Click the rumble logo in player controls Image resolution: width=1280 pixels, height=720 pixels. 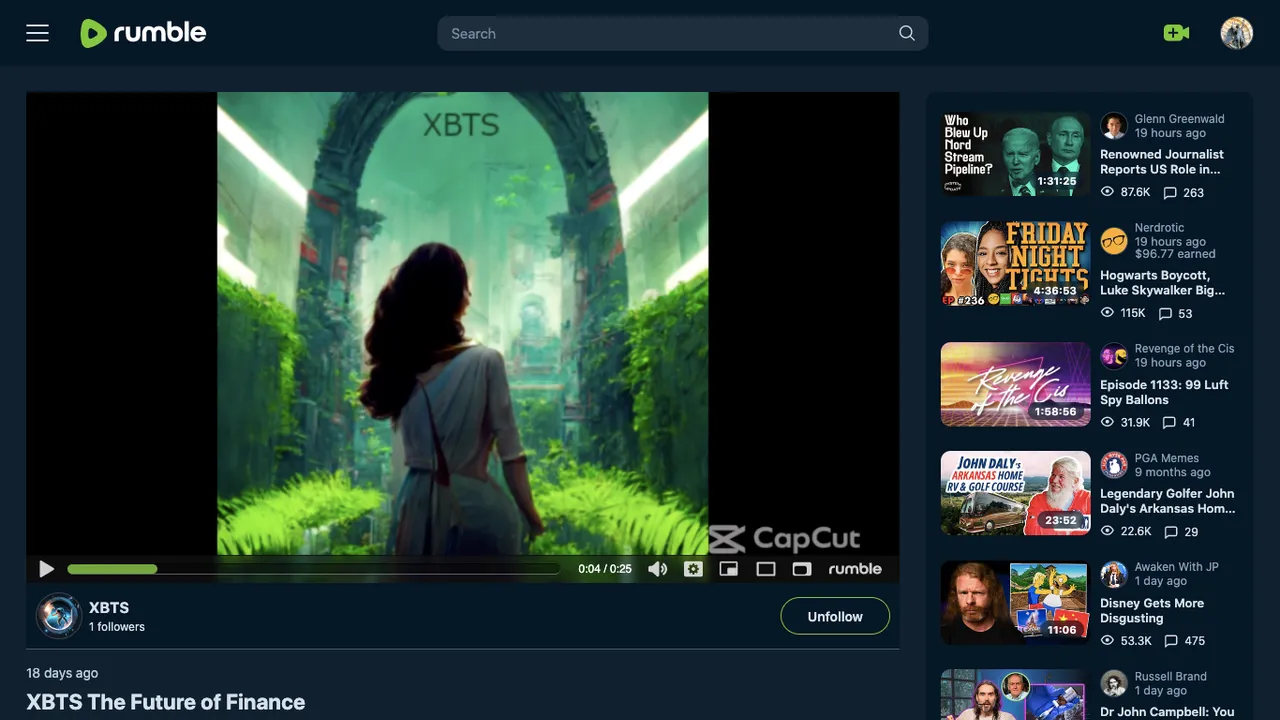(x=855, y=569)
